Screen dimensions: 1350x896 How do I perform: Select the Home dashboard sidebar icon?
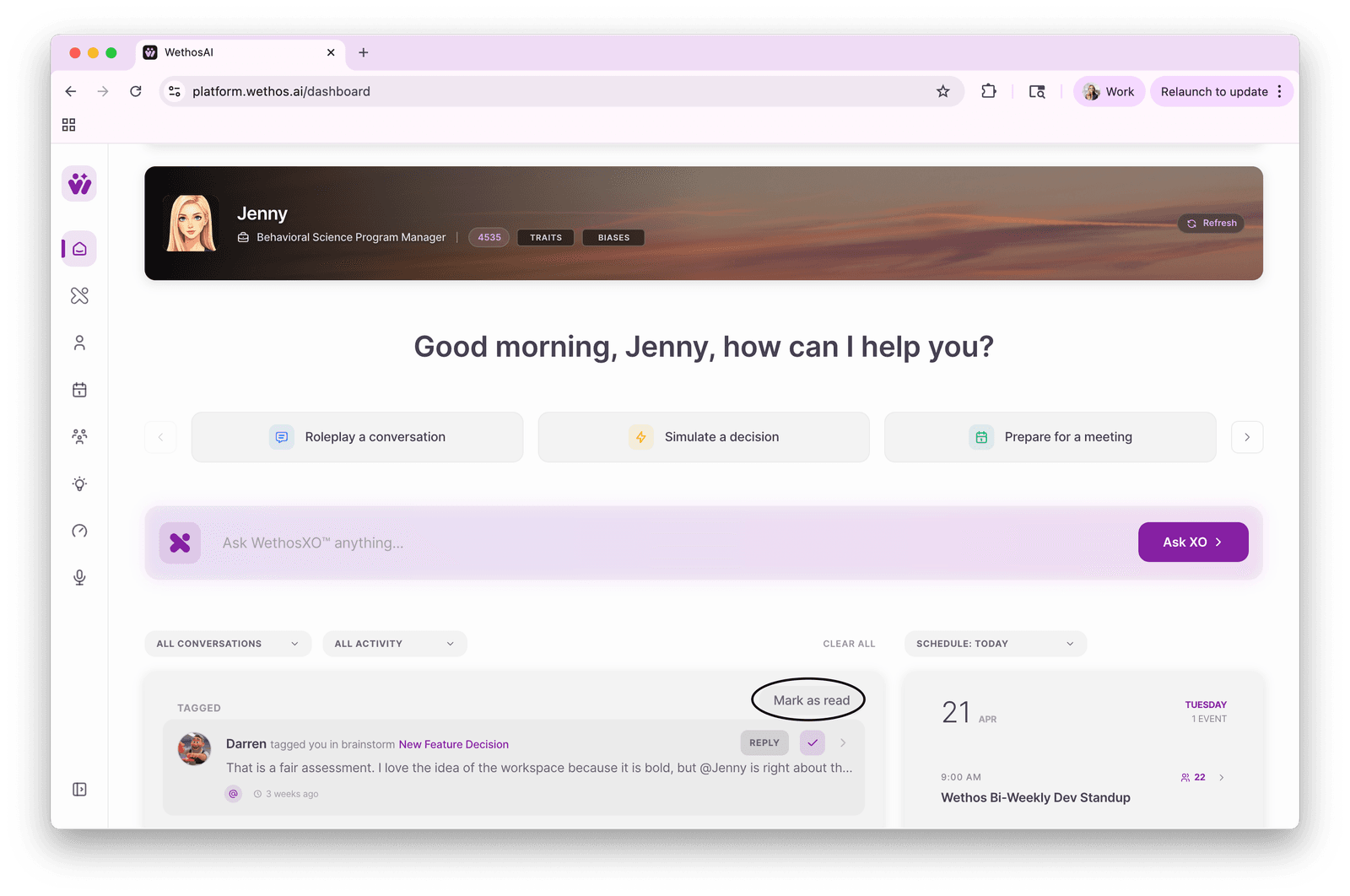[79, 249]
